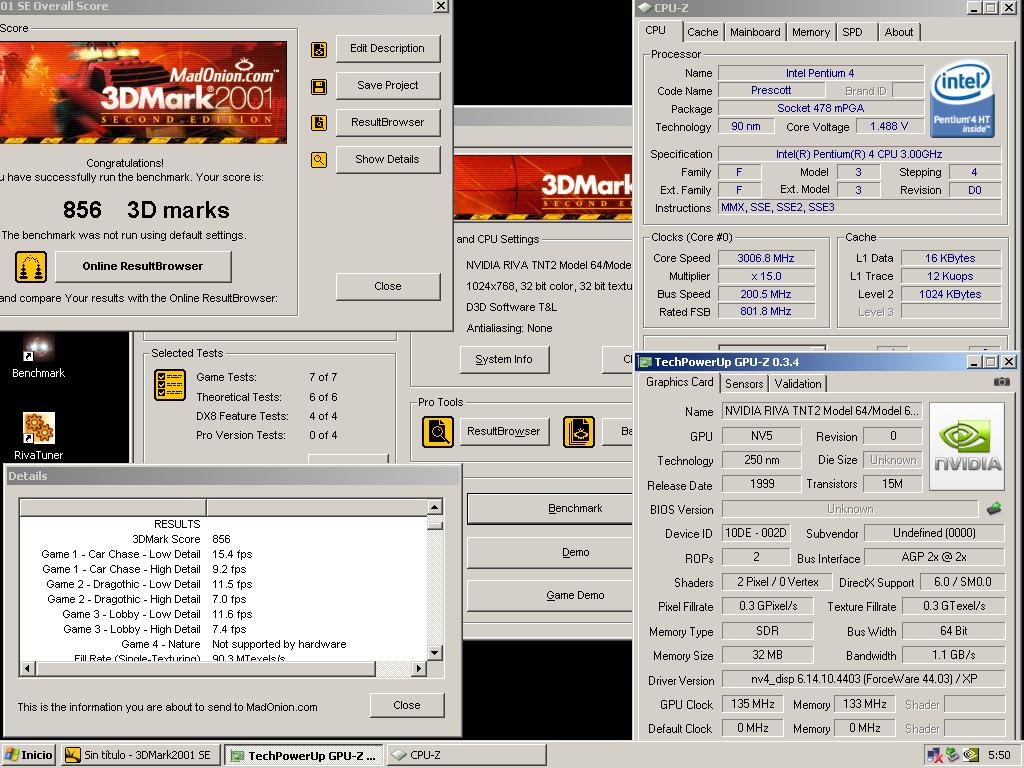Click the NVIDIA logo in GPU-Z

(x=967, y=446)
